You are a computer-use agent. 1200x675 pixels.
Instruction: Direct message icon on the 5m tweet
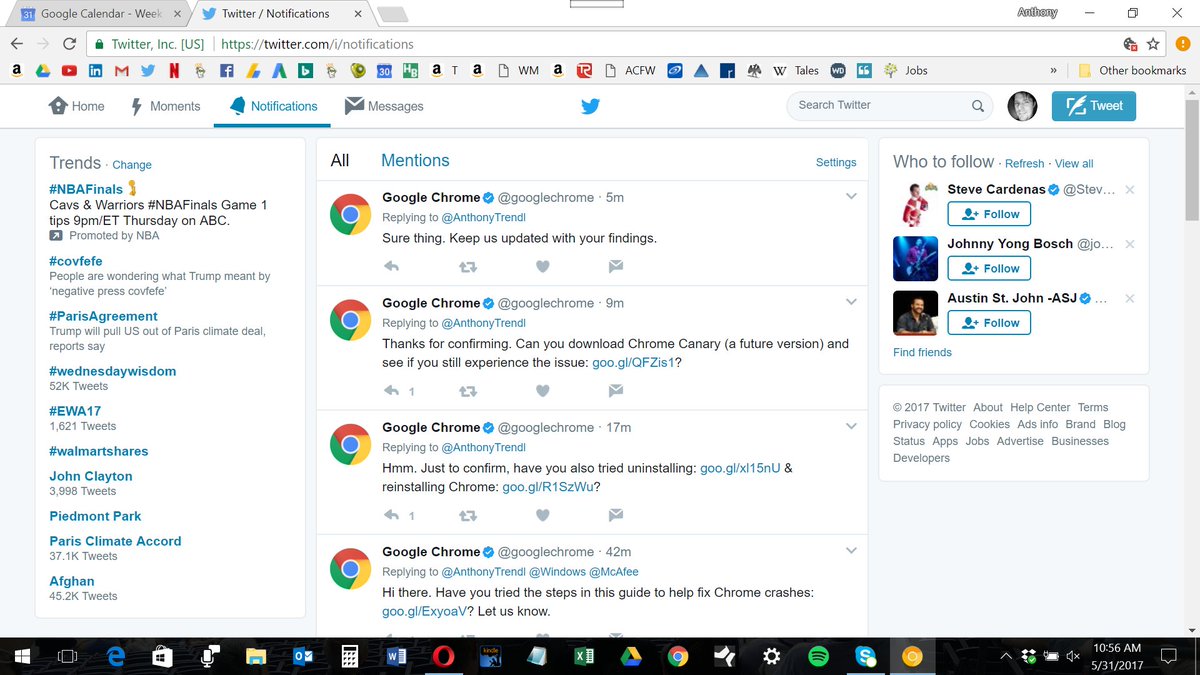616,267
